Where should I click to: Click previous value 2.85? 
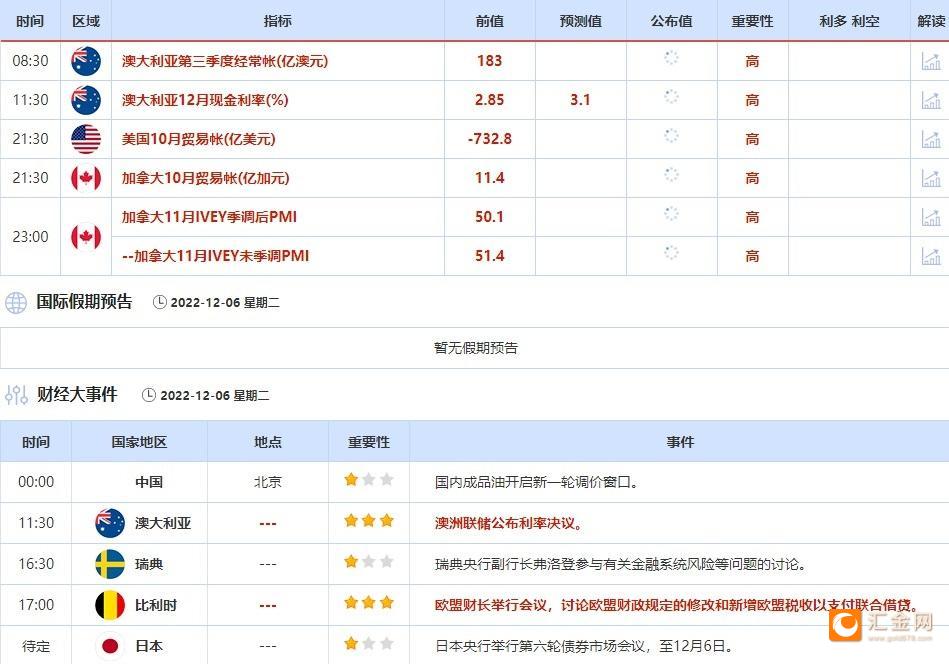(490, 100)
